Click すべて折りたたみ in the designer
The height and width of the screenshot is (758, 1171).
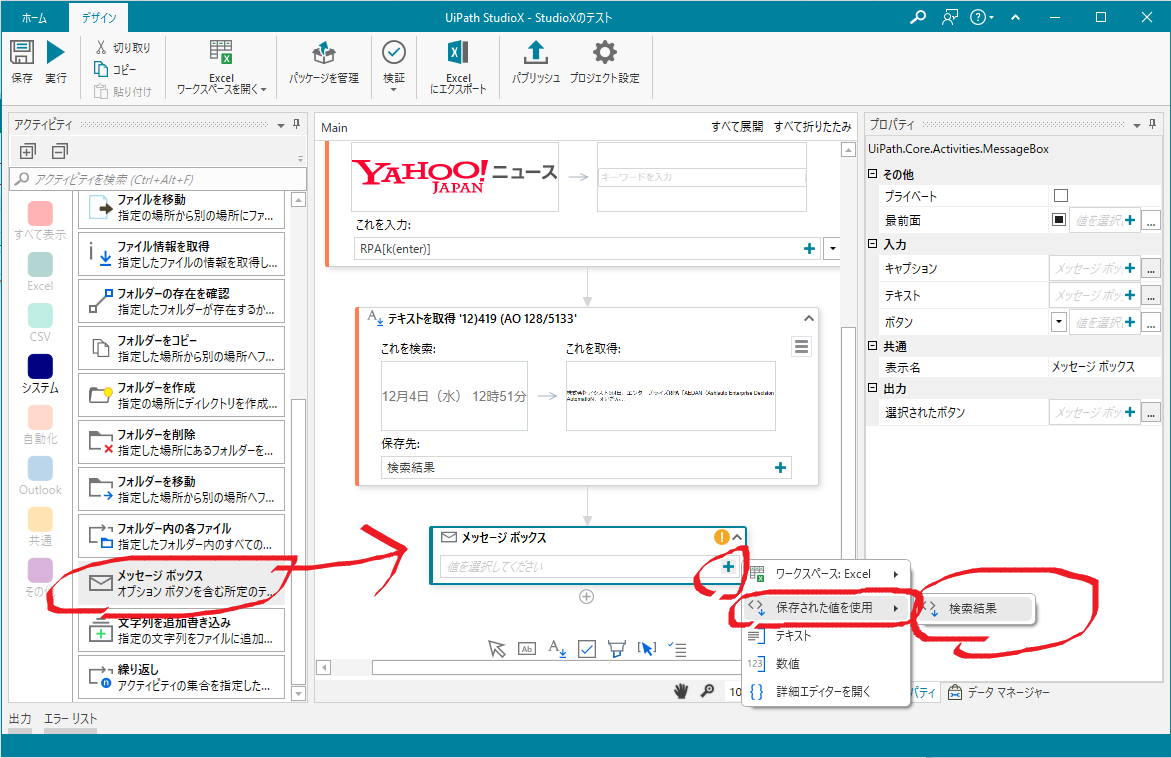[813, 127]
